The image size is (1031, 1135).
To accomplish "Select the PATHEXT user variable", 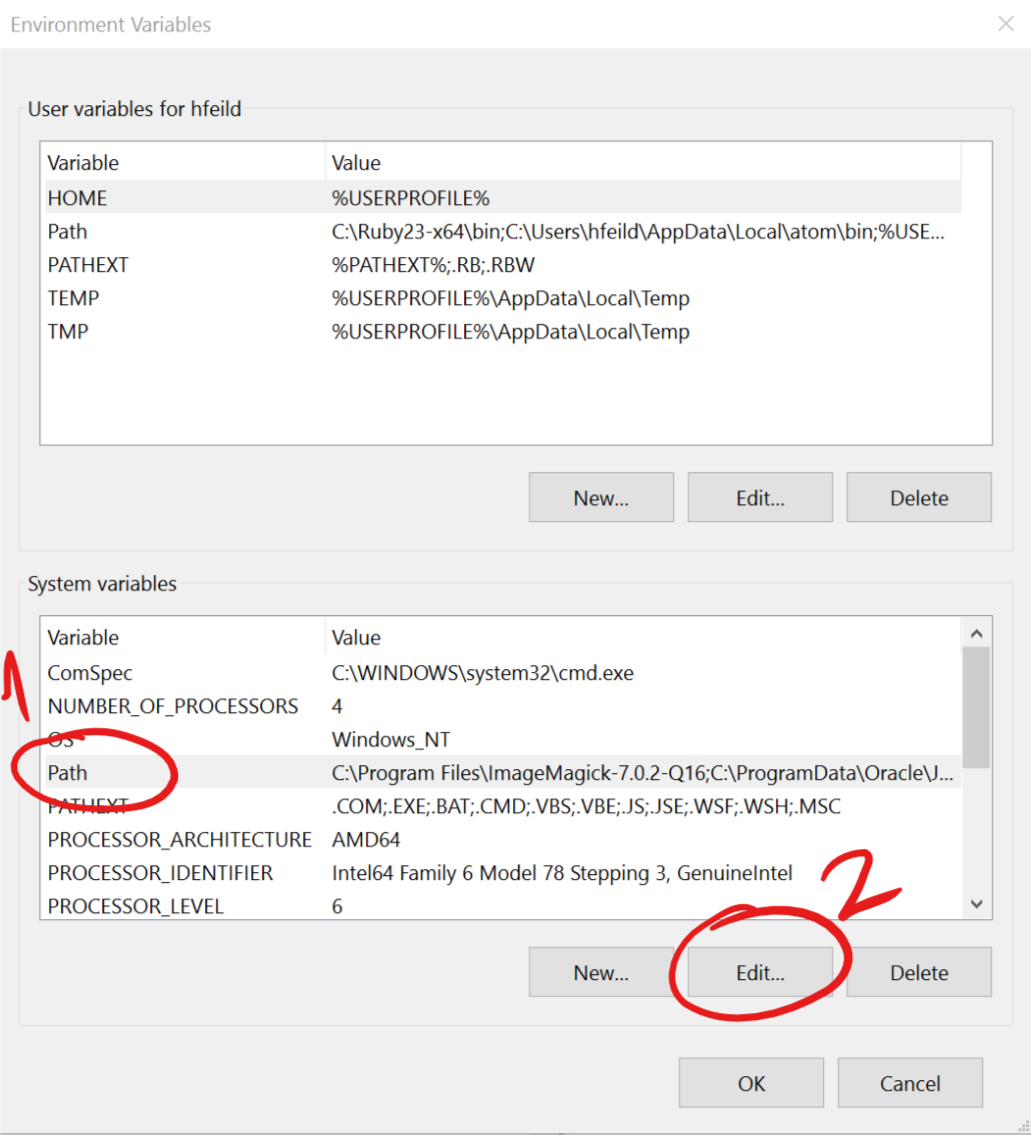I will click(88, 265).
